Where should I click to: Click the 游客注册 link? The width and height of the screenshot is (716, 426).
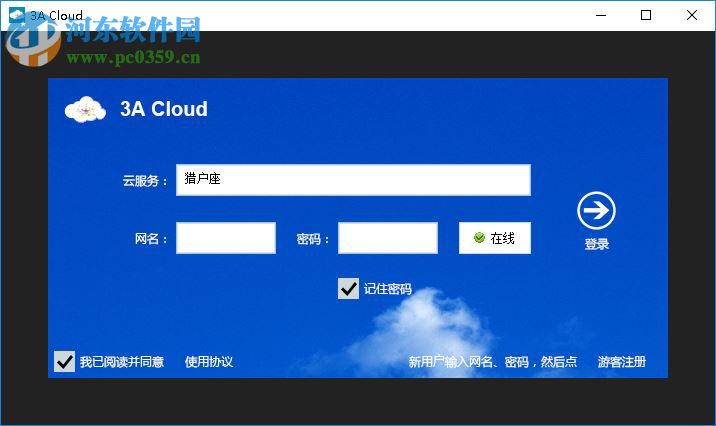pyautogui.click(x=621, y=362)
